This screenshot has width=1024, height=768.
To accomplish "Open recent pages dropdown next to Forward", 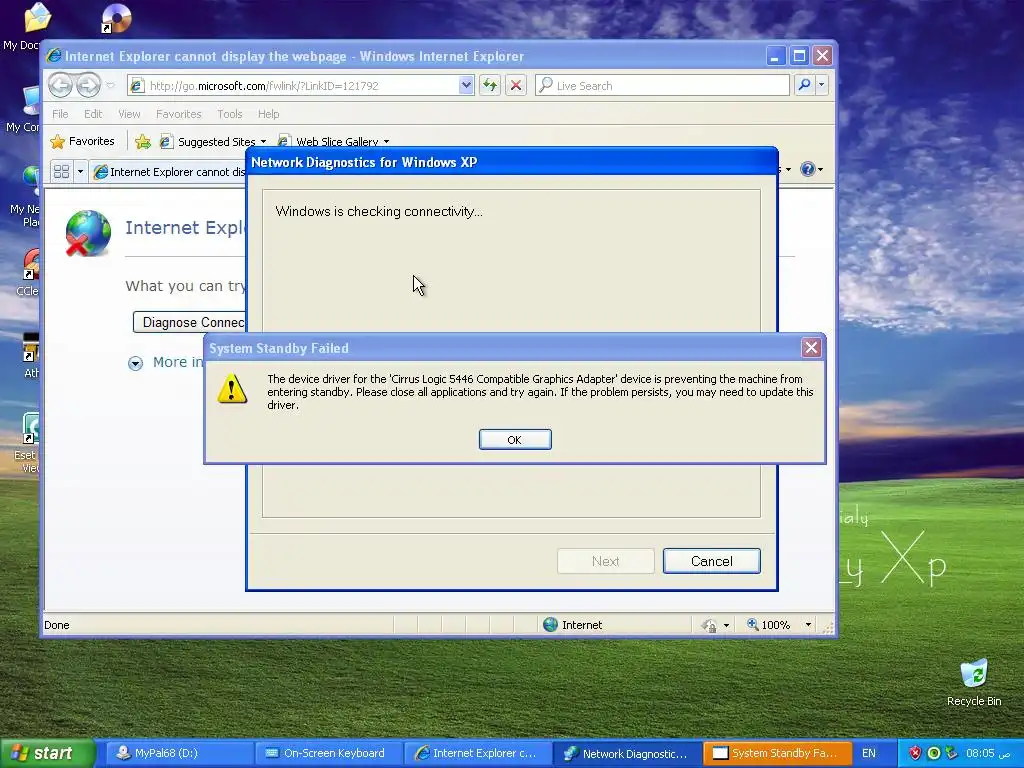I will [110, 86].
